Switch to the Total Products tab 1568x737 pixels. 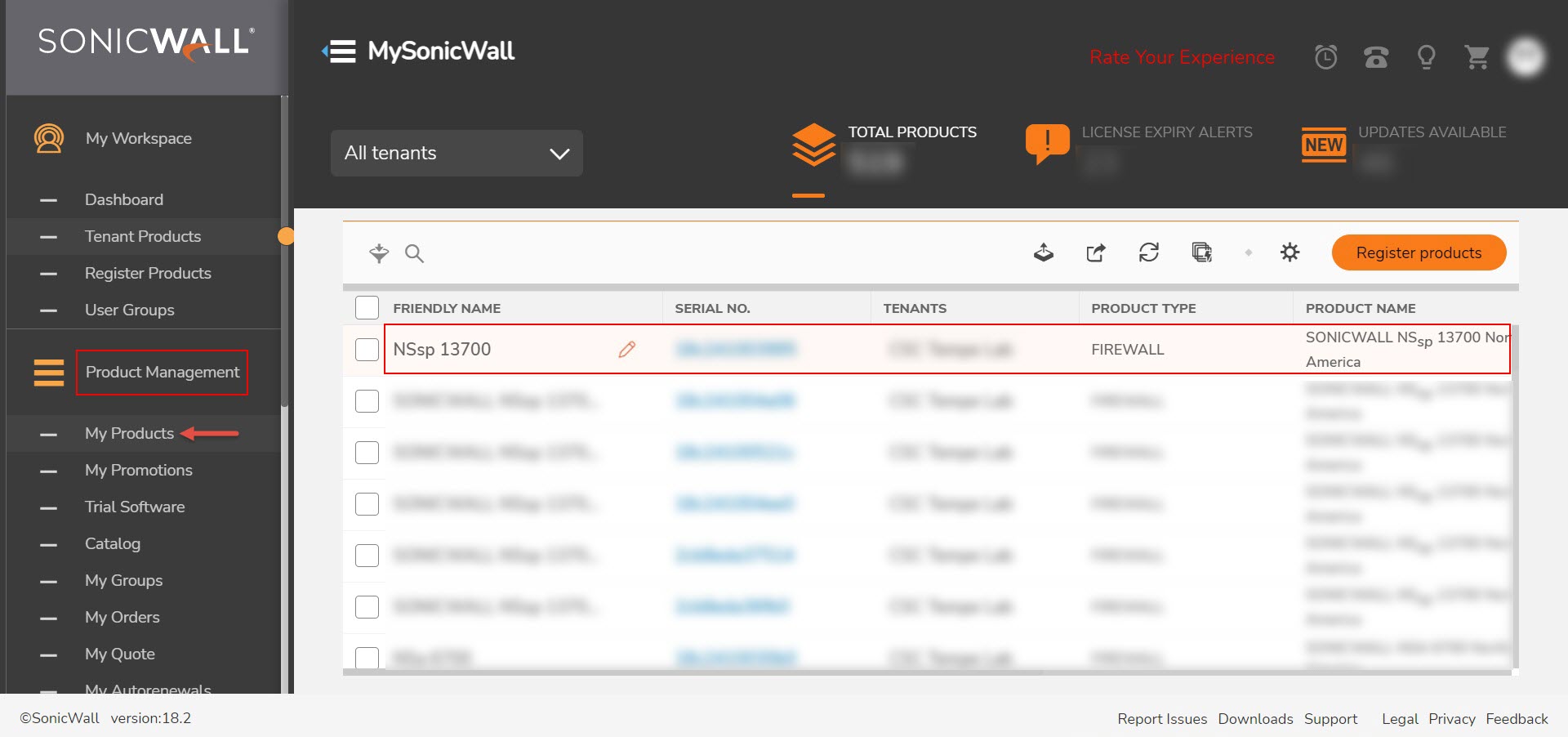point(911,132)
